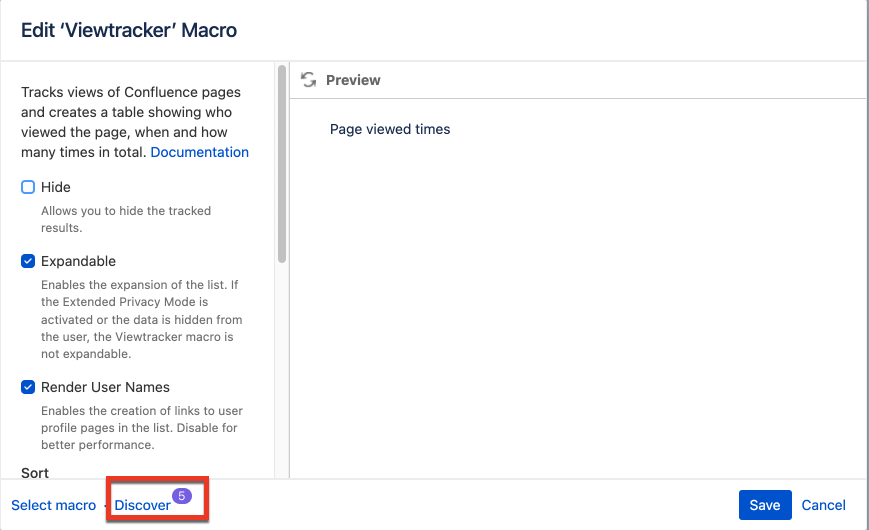
Task: Open the Documentation link
Action: pos(200,152)
